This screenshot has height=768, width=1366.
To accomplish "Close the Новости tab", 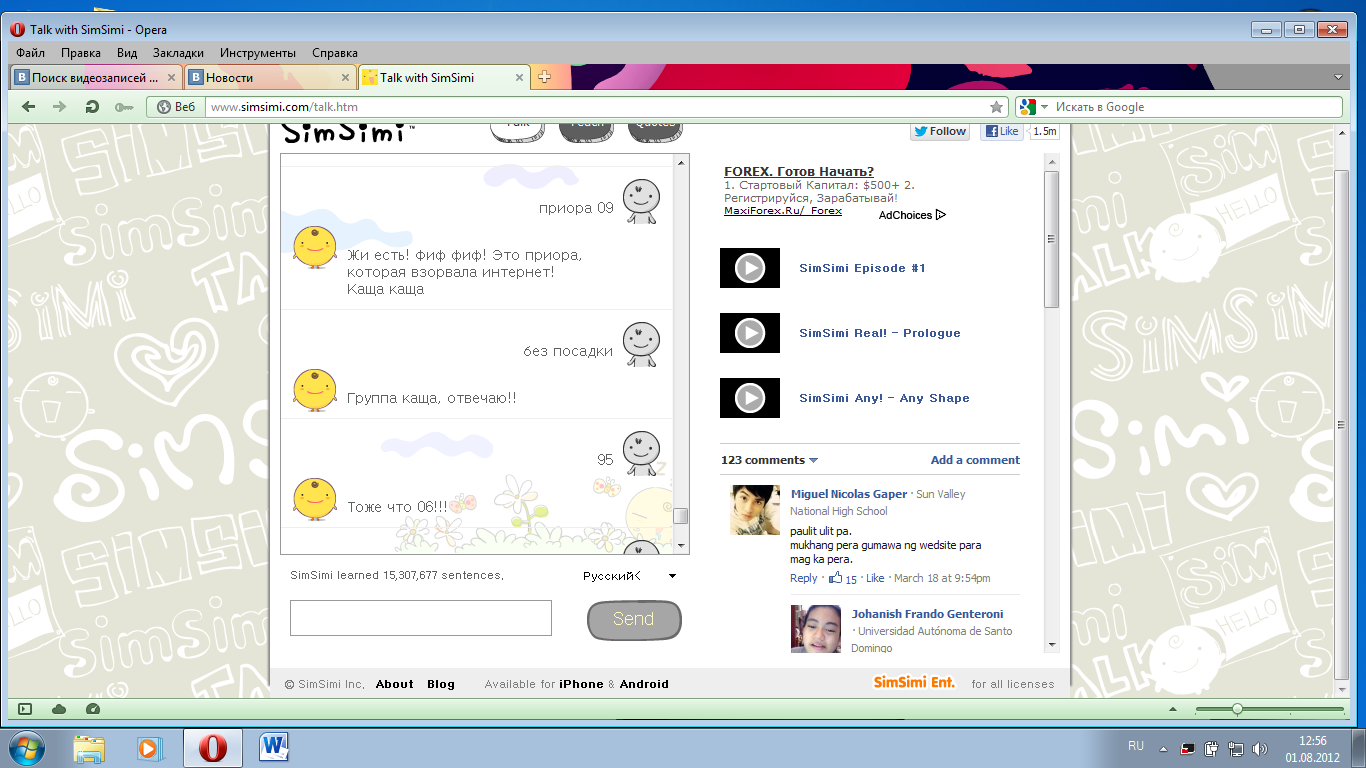I will point(346,77).
